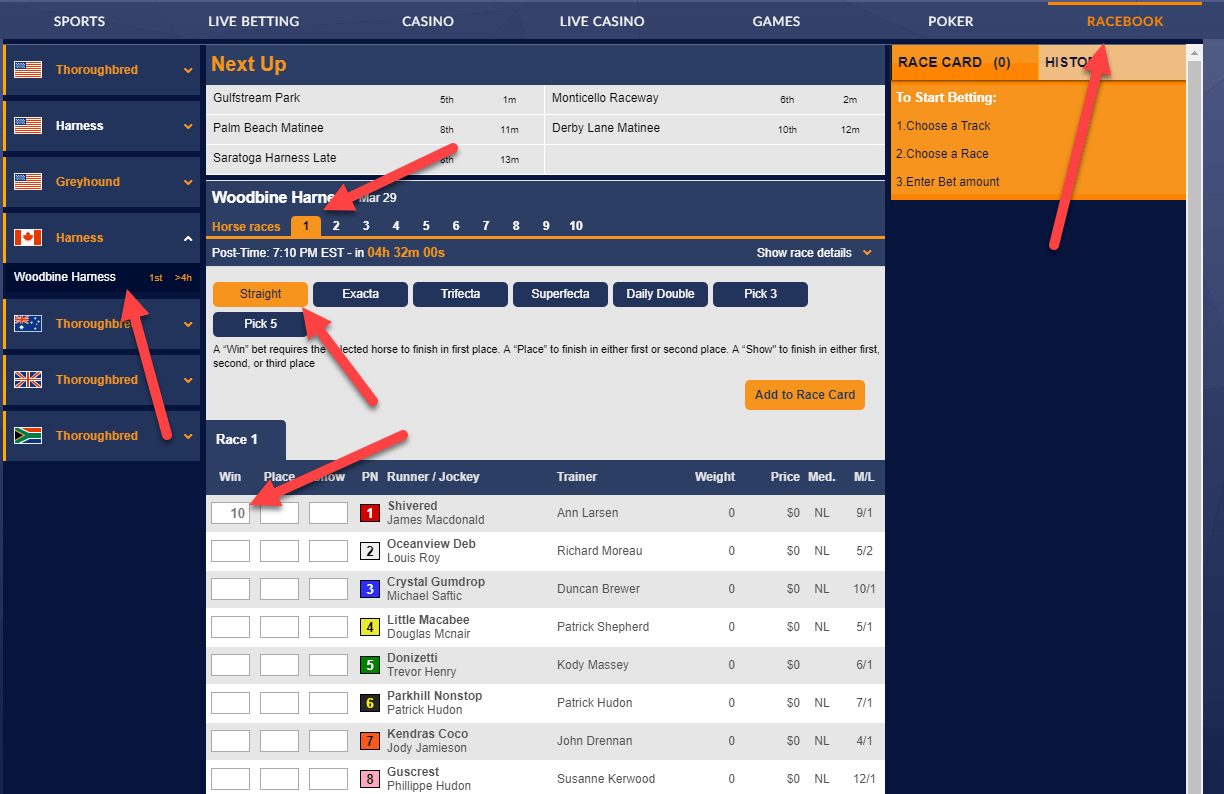Click Place field for Donizetti
The width and height of the screenshot is (1224, 794).
click(279, 665)
